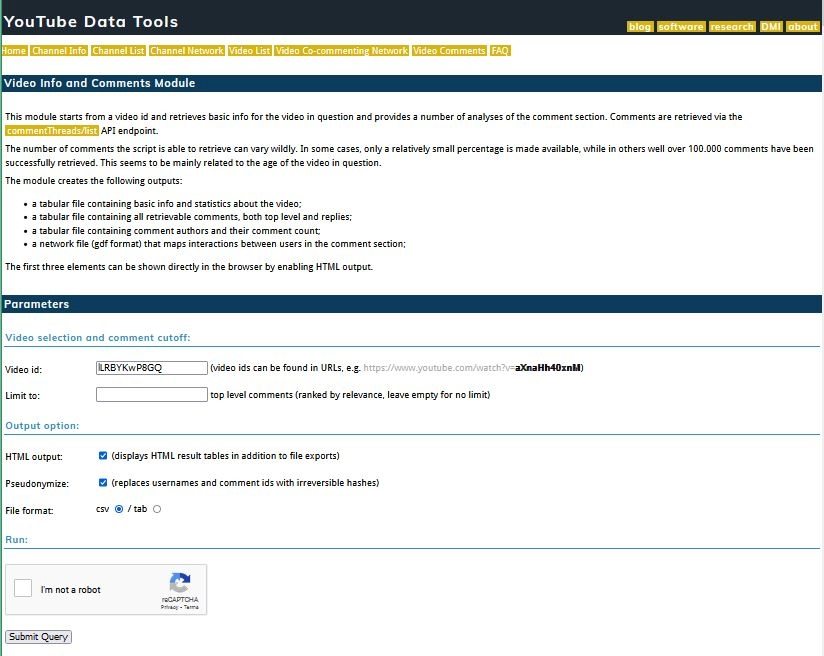Navigate to the Home module tab
Viewport: 824px width, 656px height.
point(14,50)
